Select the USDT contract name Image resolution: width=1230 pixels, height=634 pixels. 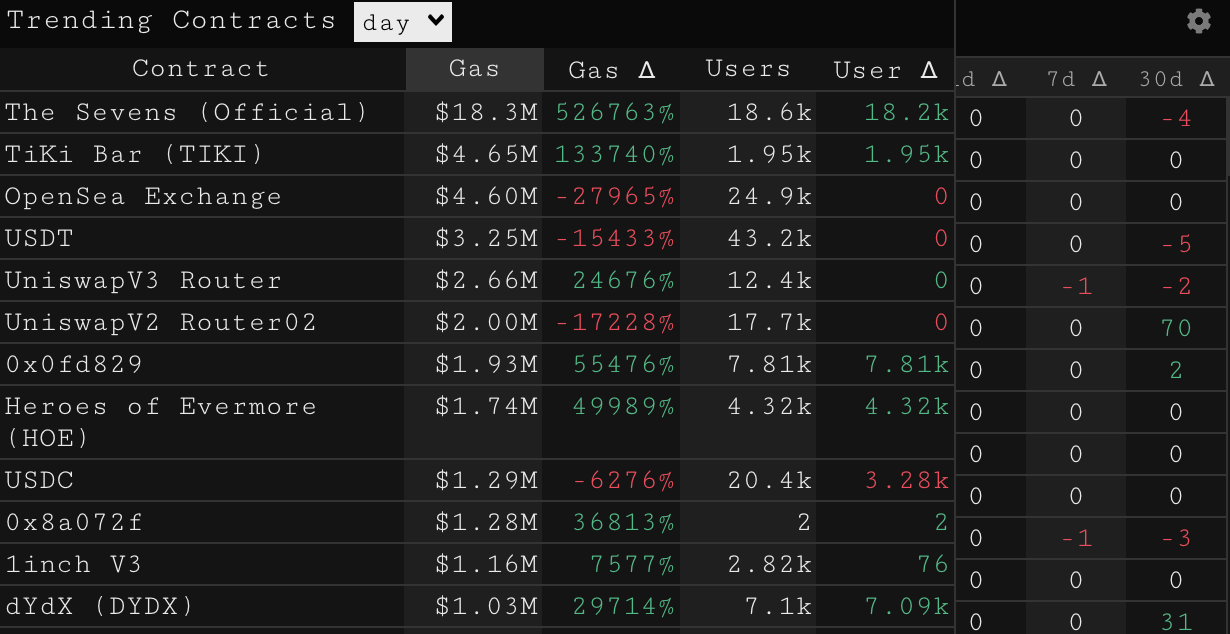[x=39, y=238]
